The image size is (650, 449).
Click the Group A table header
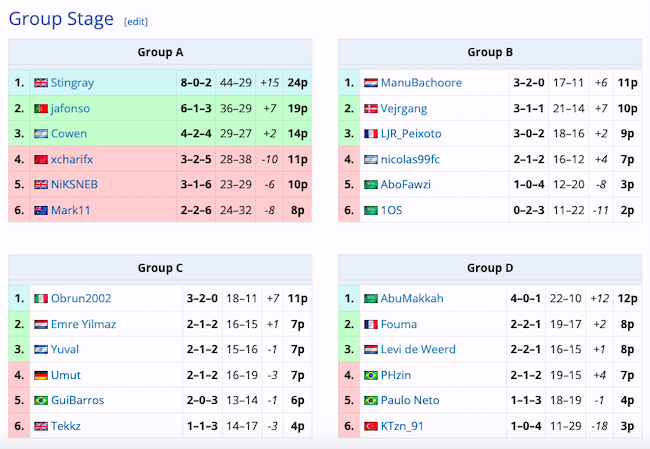point(160,53)
